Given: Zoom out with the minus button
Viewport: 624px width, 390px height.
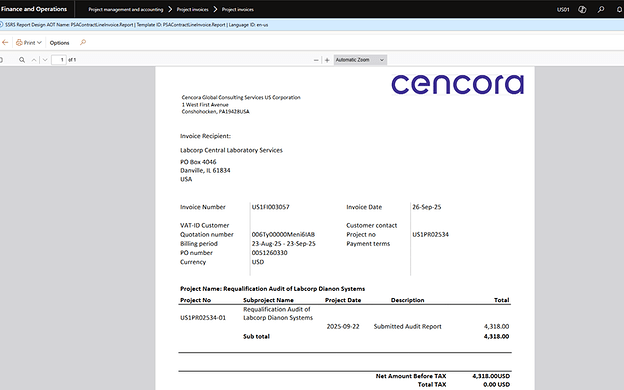Looking at the screenshot, I should 316,60.
